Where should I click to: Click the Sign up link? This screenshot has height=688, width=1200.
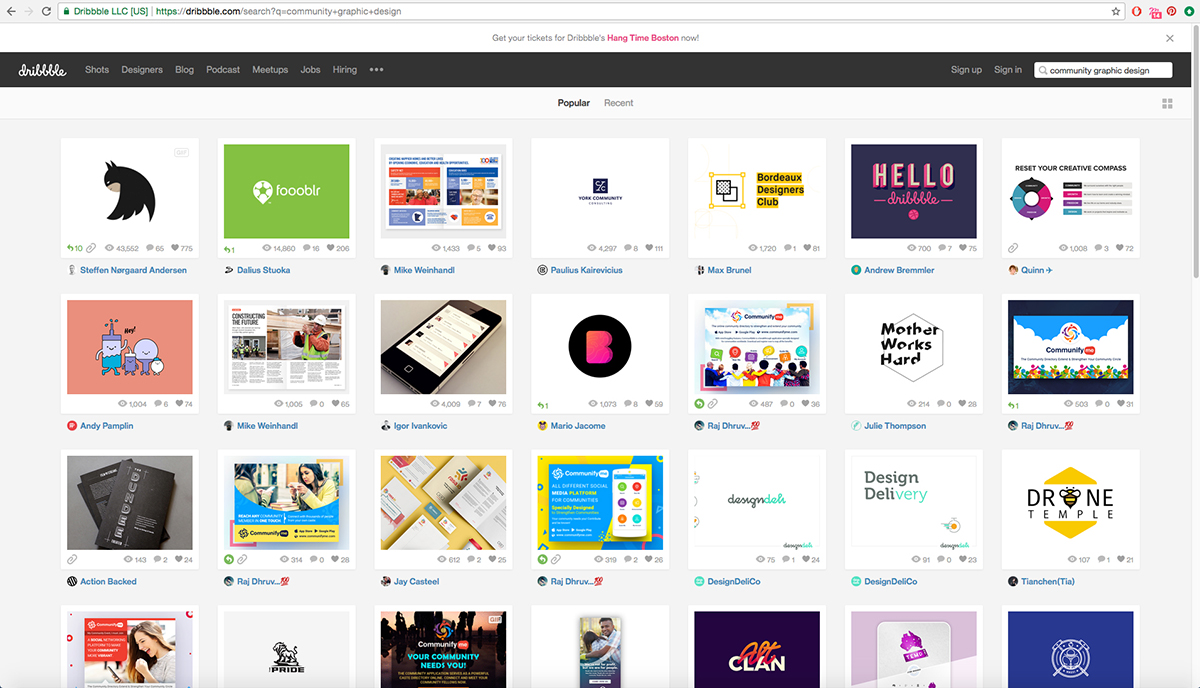[x=966, y=70]
